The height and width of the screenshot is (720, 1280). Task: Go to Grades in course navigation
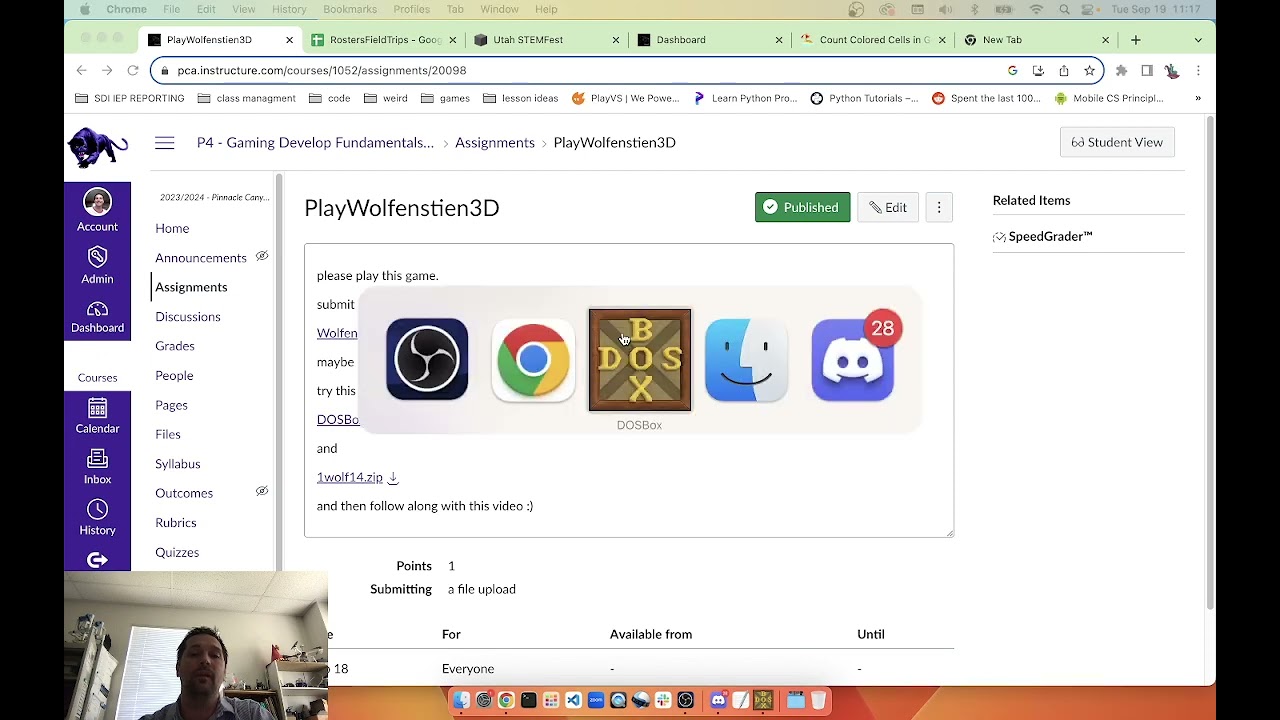175,346
